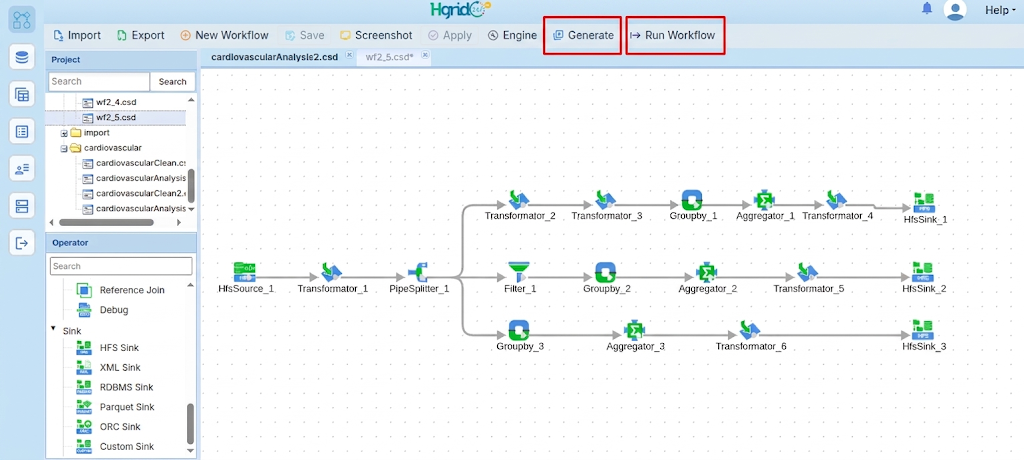Viewport: 1024px width, 460px height.
Task: Switch to cardiovascularAnalysie2.csd tab
Action: tap(274, 57)
